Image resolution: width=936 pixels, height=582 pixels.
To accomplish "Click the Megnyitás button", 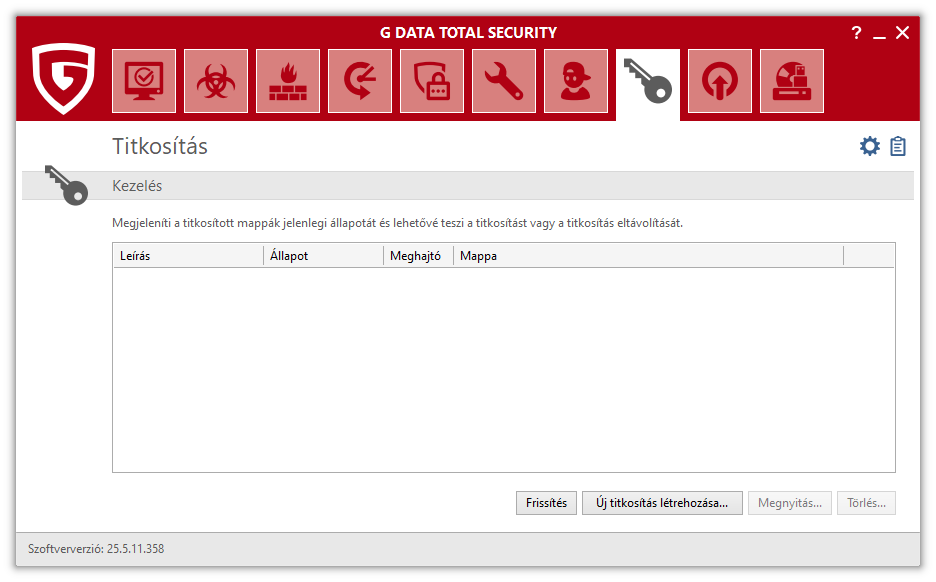I will click(790, 503).
